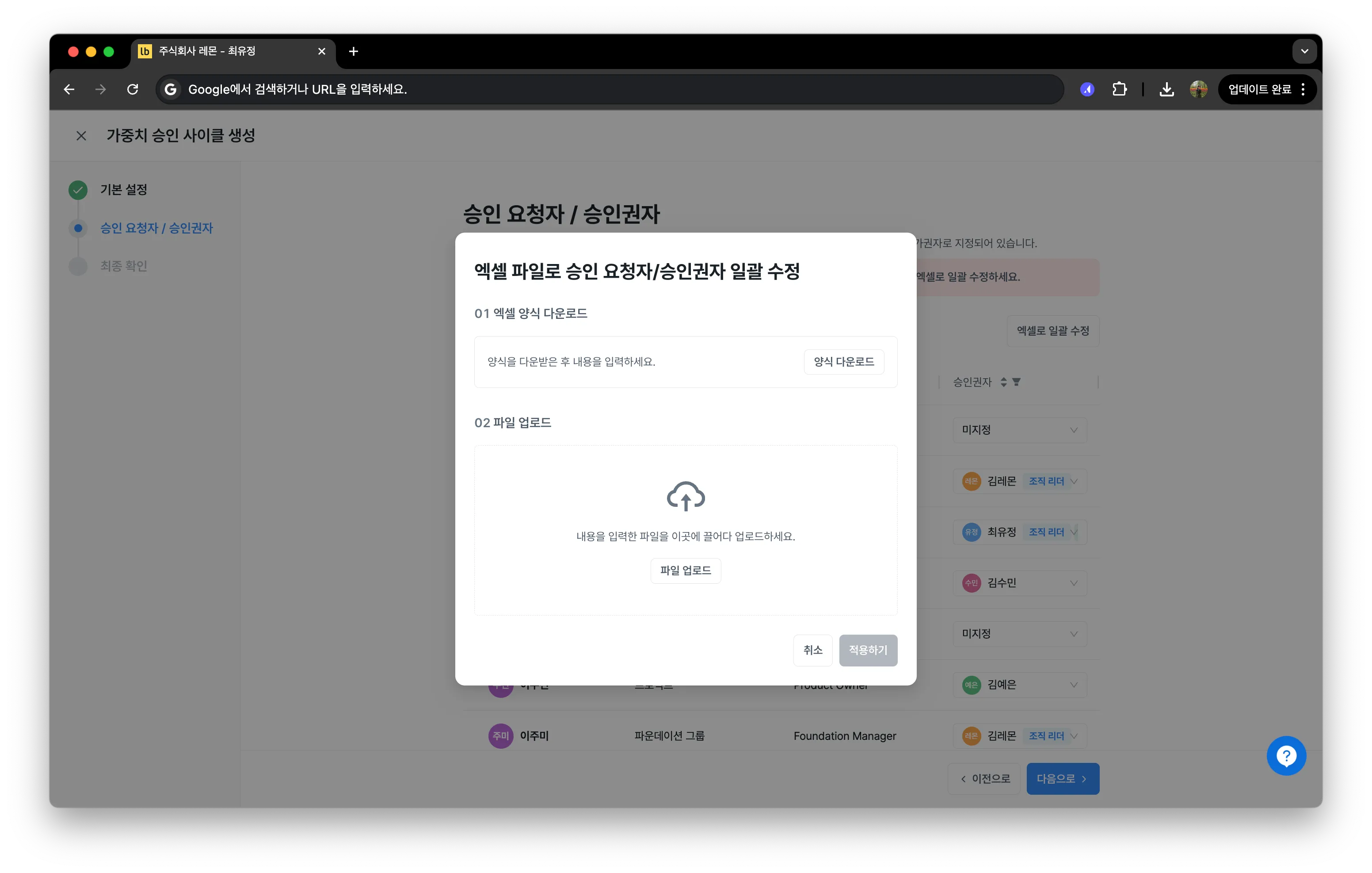Select the 최종 확인 step
This screenshot has height=873, width=1372.
click(124, 266)
